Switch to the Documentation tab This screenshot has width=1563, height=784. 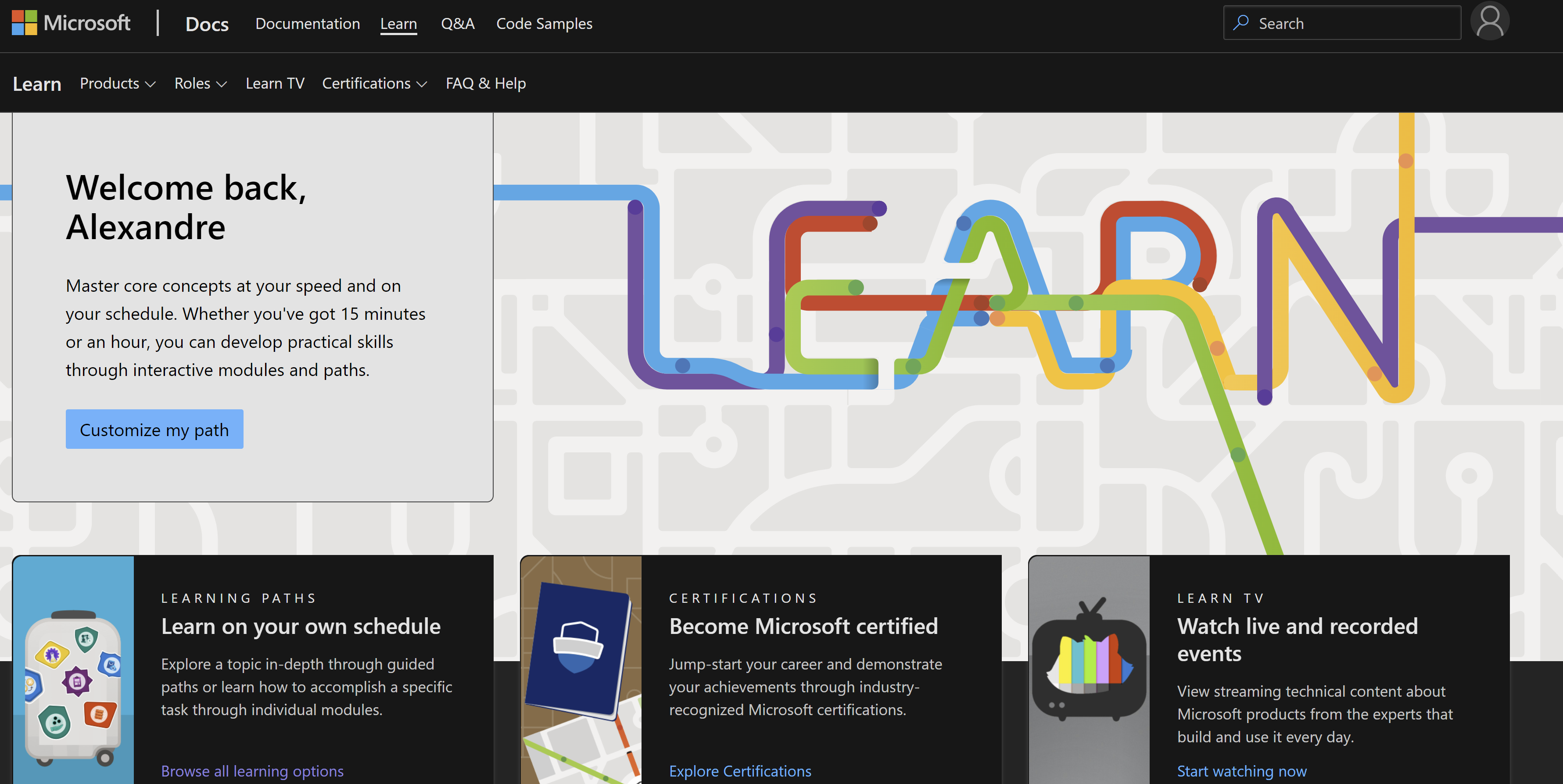pos(308,24)
